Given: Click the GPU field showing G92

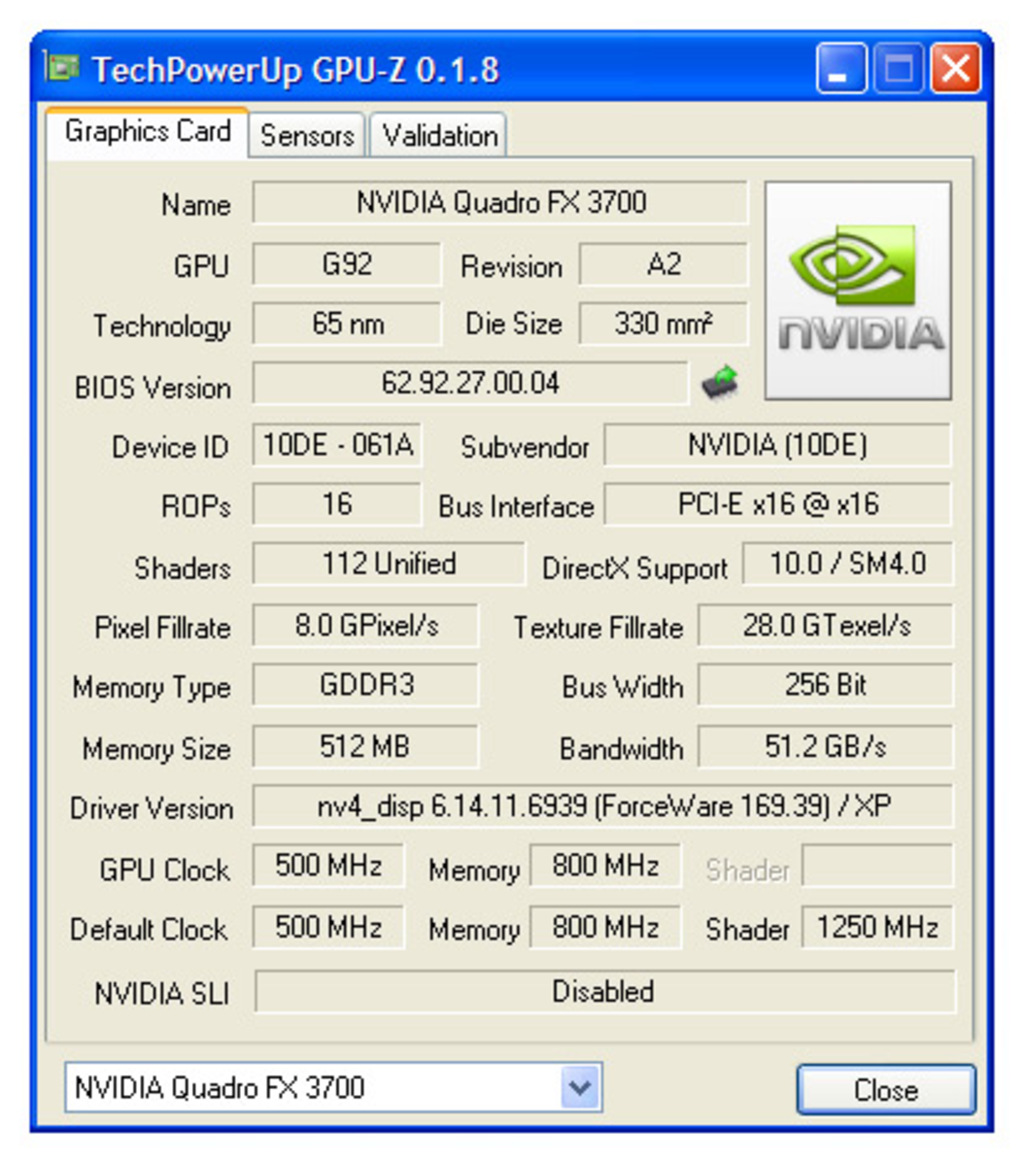Looking at the screenshot, I should coord(346,264).
